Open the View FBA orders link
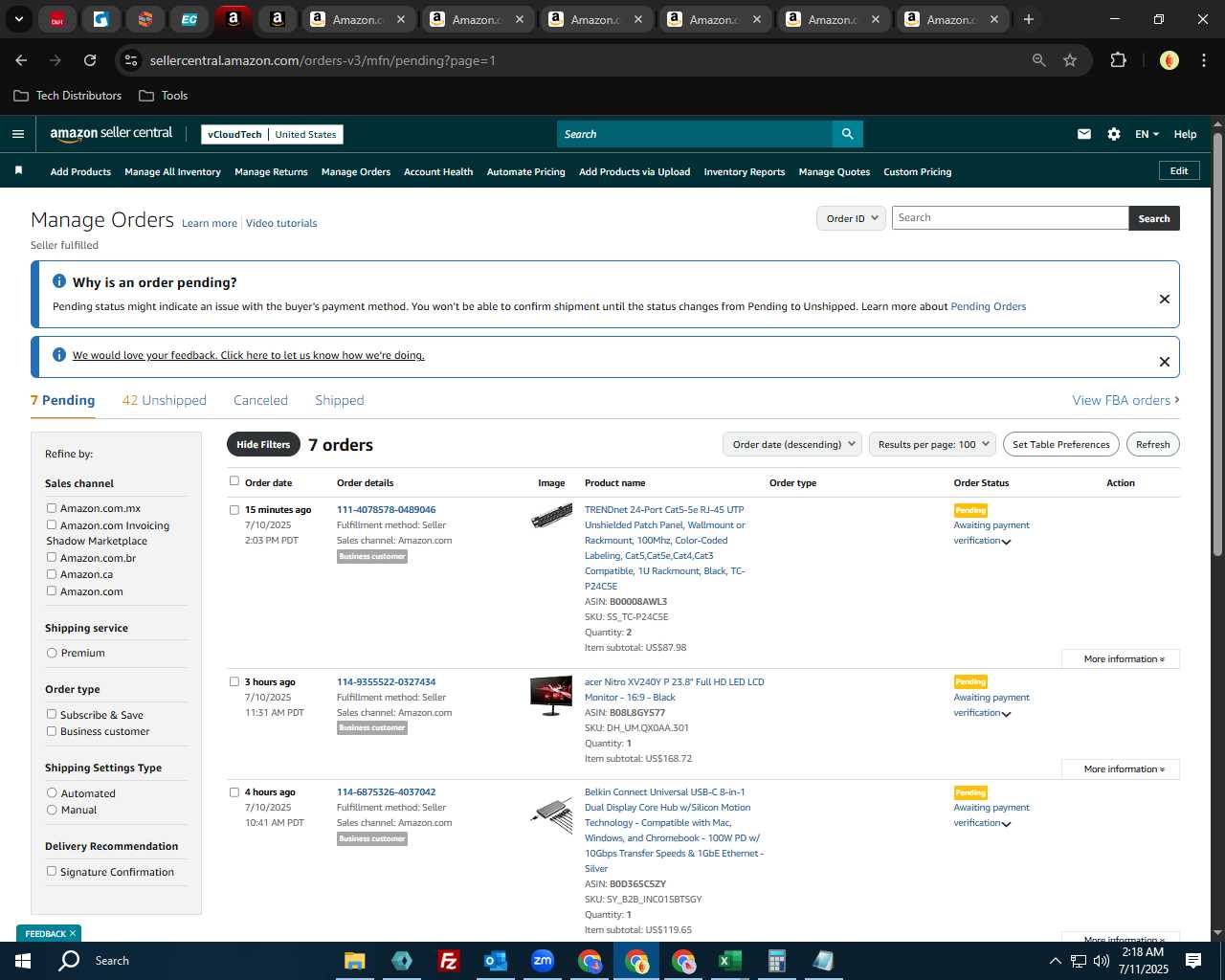Image resolution: width=1225 pixels, height=980 pixels. pos(1126,400)
